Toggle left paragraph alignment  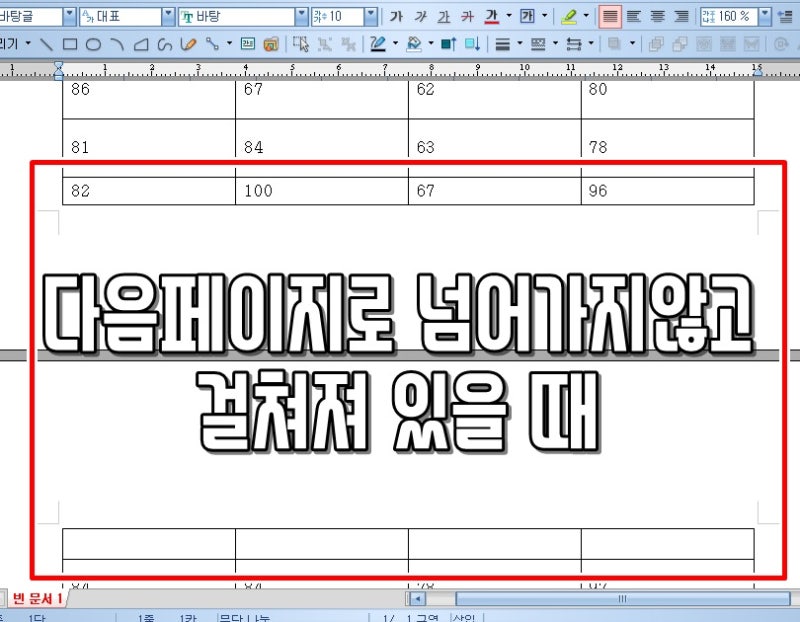(634, 16)
